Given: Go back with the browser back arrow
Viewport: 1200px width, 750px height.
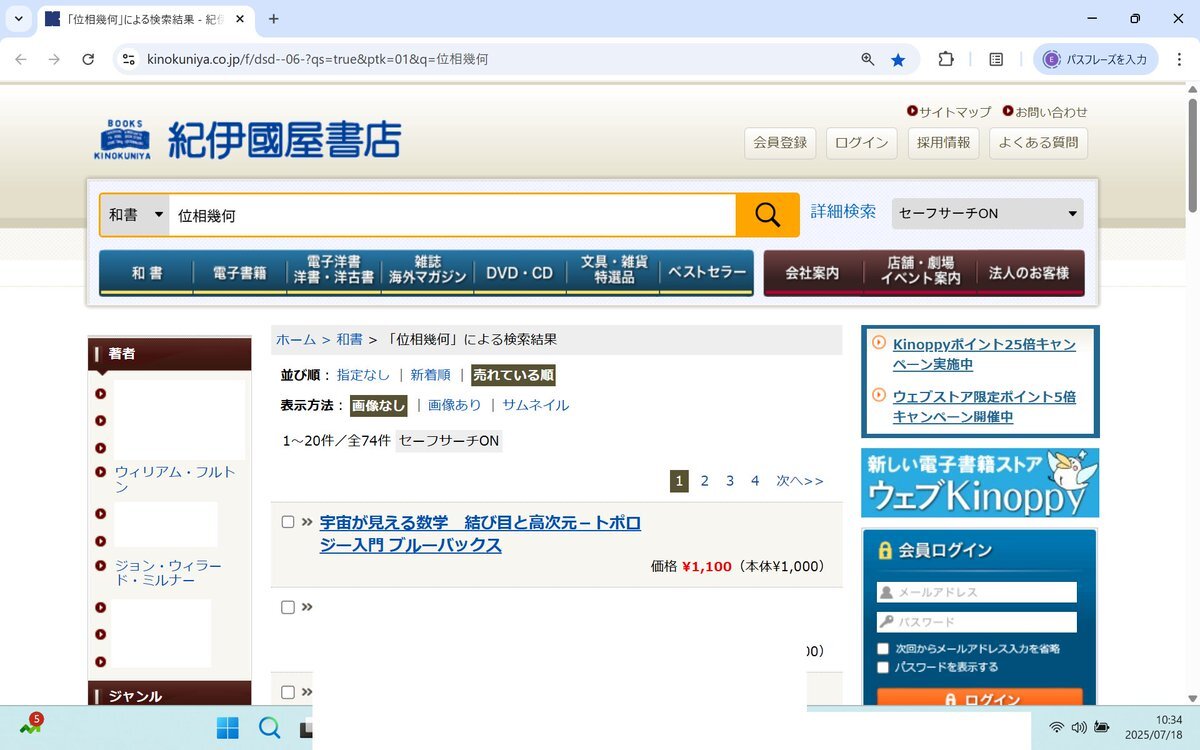Looking at the screenshot, I should [21, 60].
